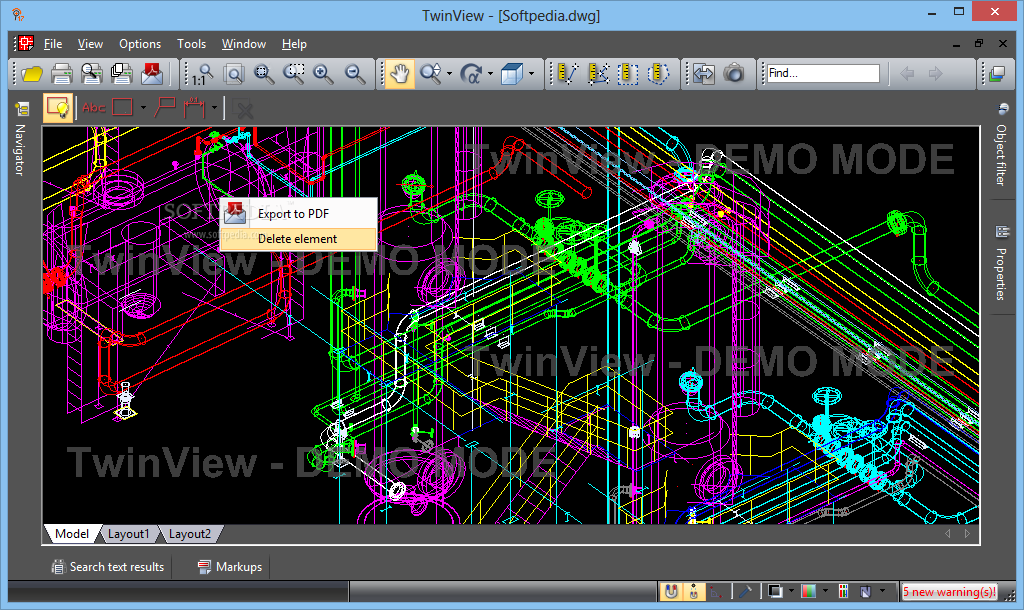1024x610 pixels.
Task: Expand the 3D view cube dropdown
Action: (x=532, y=74)
